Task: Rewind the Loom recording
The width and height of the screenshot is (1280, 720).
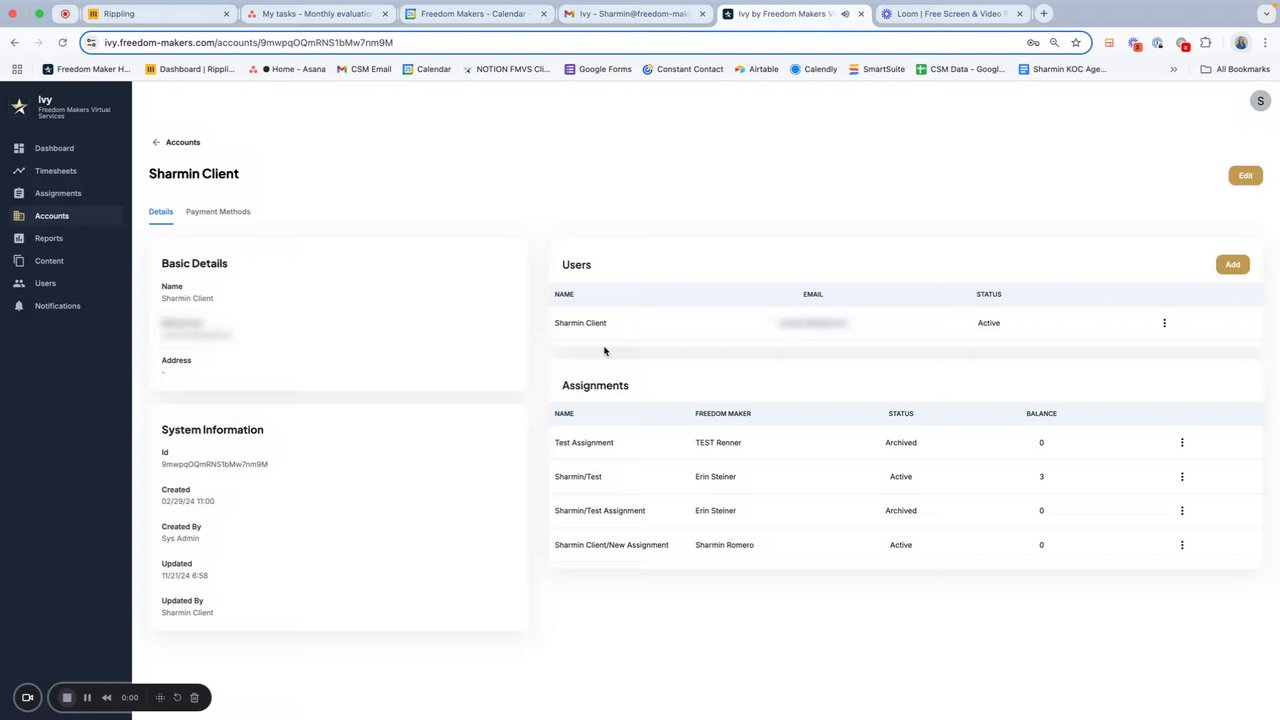Action: pos(107,698)
